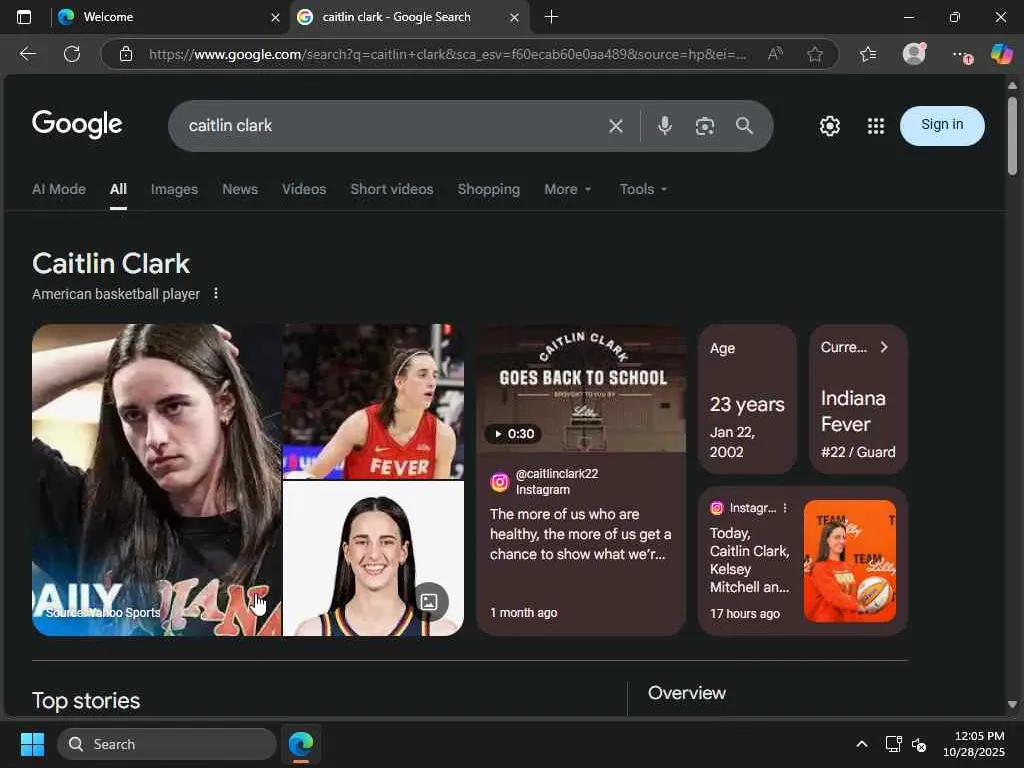Image resolution: width=1024 pixels, height=768 pixels.
Task: Open a new browser tab
Action: pos(551,17)
